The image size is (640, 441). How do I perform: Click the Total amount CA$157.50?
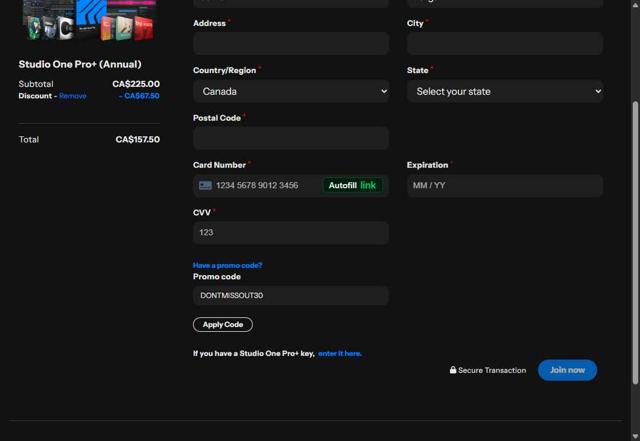(x=138, y=140)
